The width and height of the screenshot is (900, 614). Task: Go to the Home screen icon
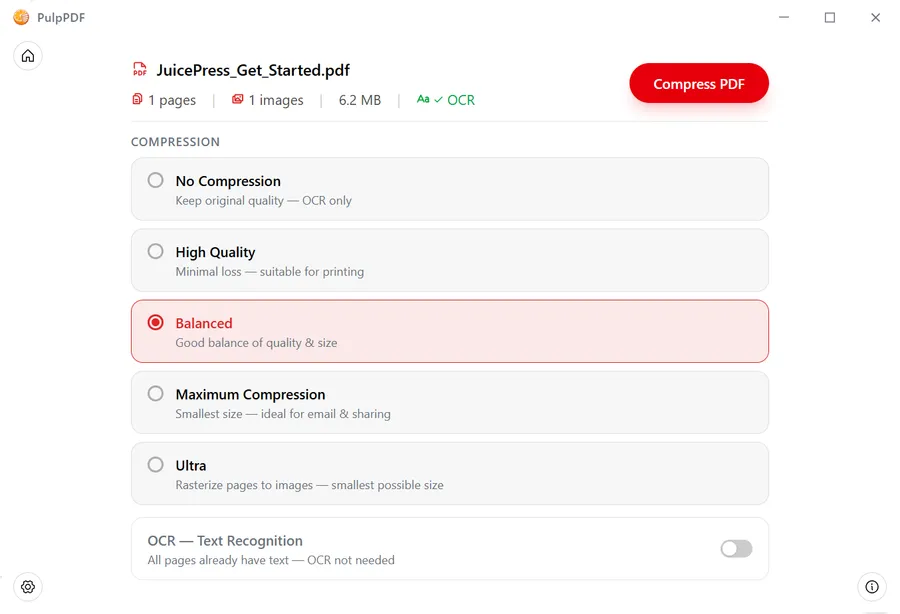[28, 56]
